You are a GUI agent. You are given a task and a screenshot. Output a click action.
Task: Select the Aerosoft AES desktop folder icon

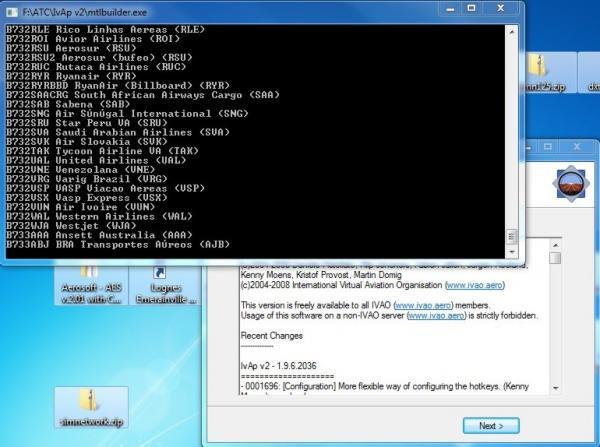click(x=91, y=285)
